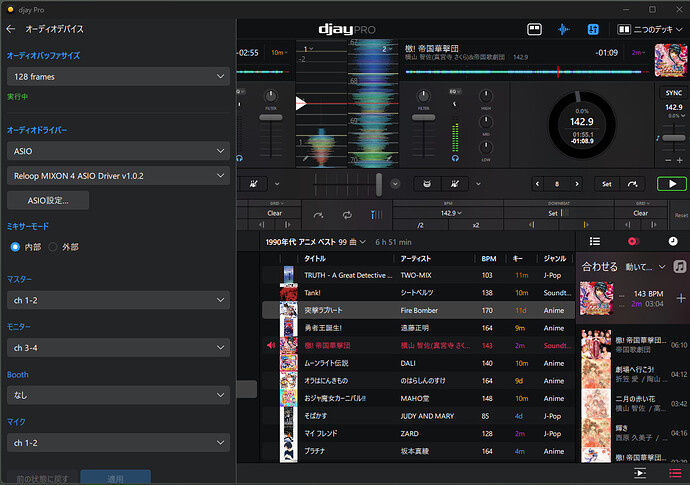Toggle the automix queue icon

coord(639,474)
